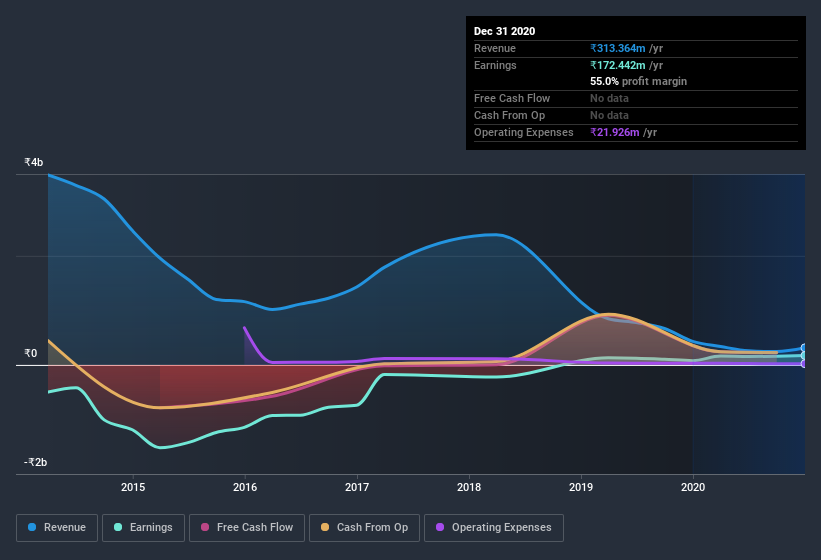Click the ₹0 y-axis label
The height and width of the screenshot is (560, 821).
pos(31,353)
